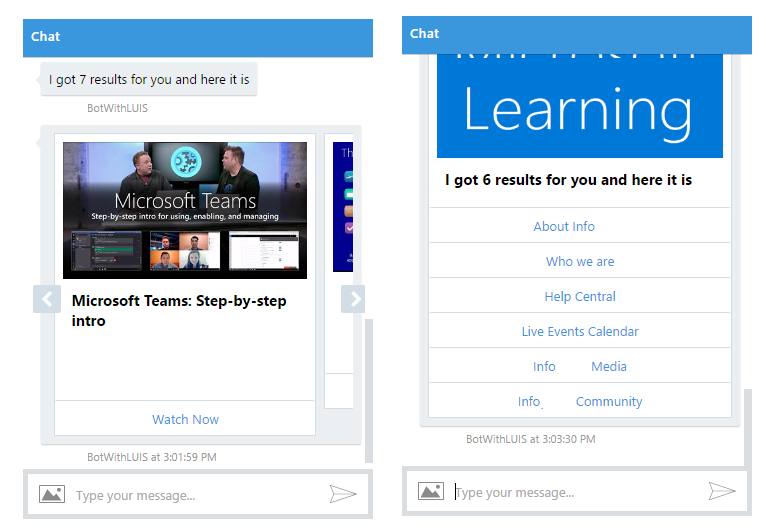Open Help Central option
This screenshot has width=767, height=532.
tap(580, 296)
